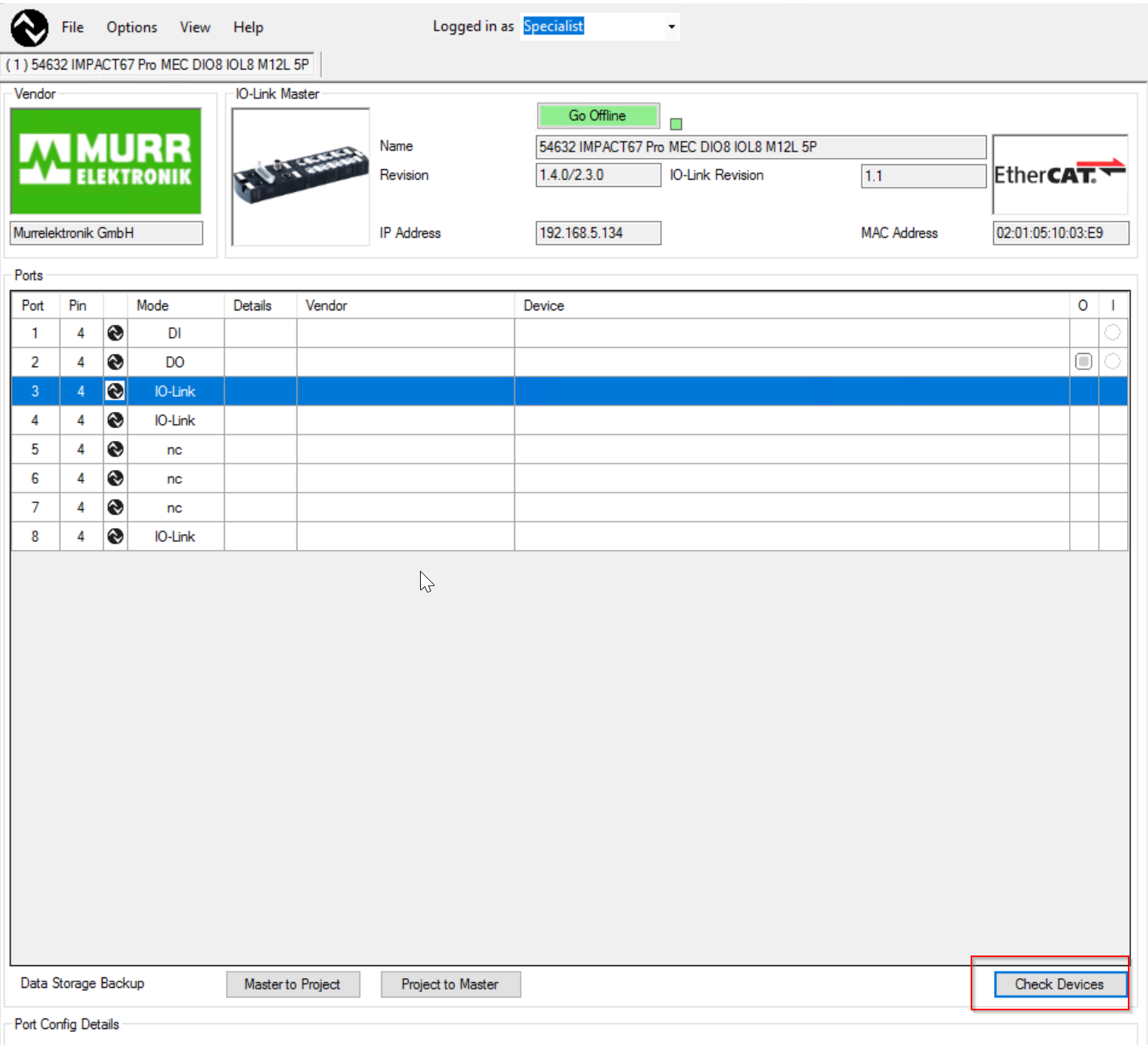Click the port 7 pin icon

(x=115, y=507)
